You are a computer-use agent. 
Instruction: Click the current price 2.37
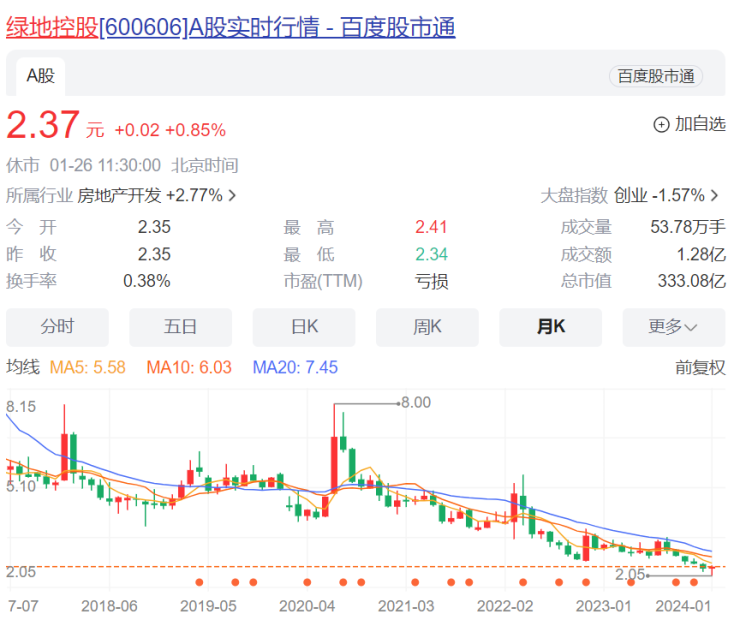[43, 125]
